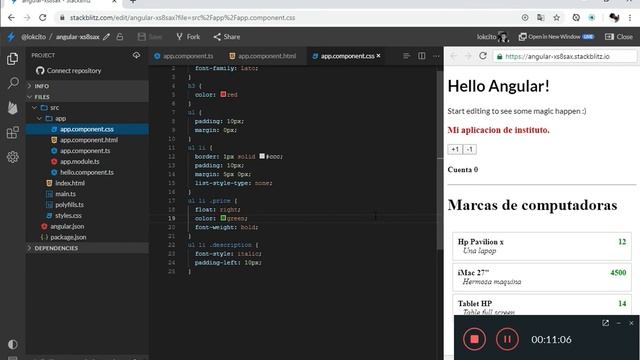Click the format document icon in editor toolbar
Viewport: 640px width, 360px height.
[407, 56]
